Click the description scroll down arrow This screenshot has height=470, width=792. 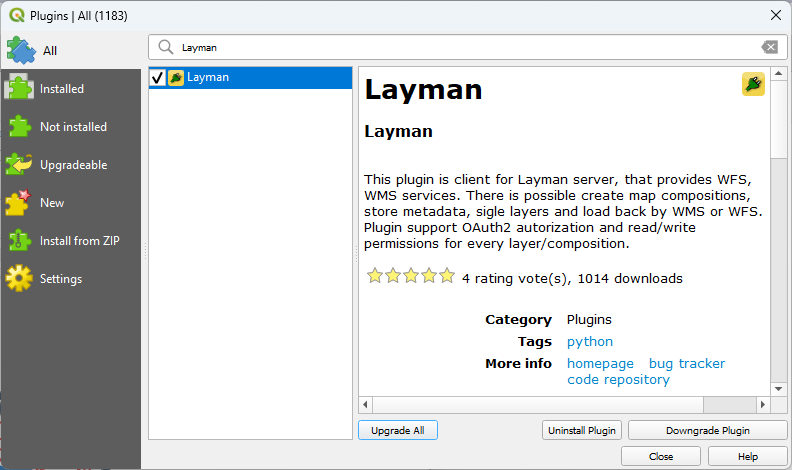[778, 389]
